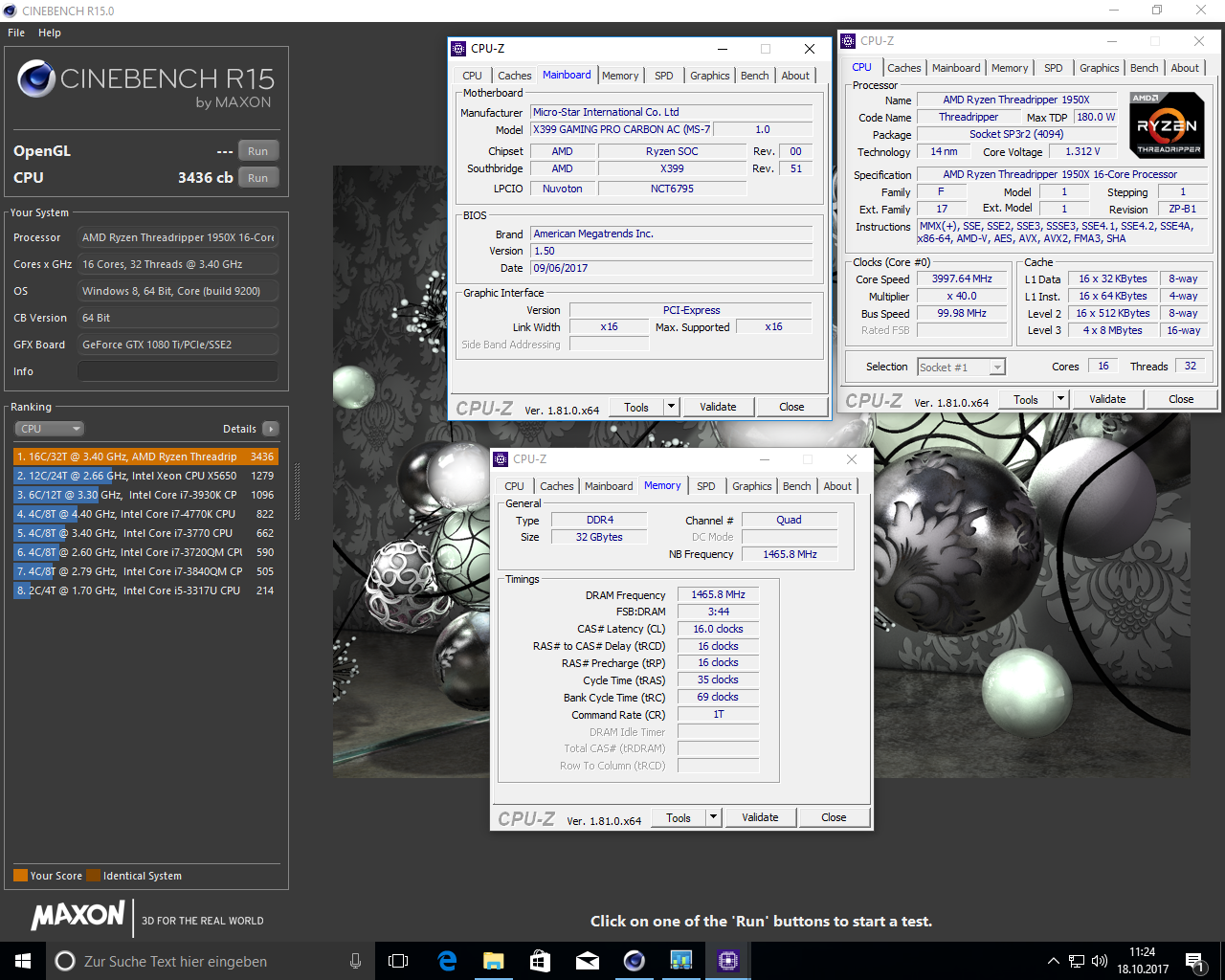
Task: Click the CPU-Z icon in Mainboard window title
Action: tap(459, 48)
